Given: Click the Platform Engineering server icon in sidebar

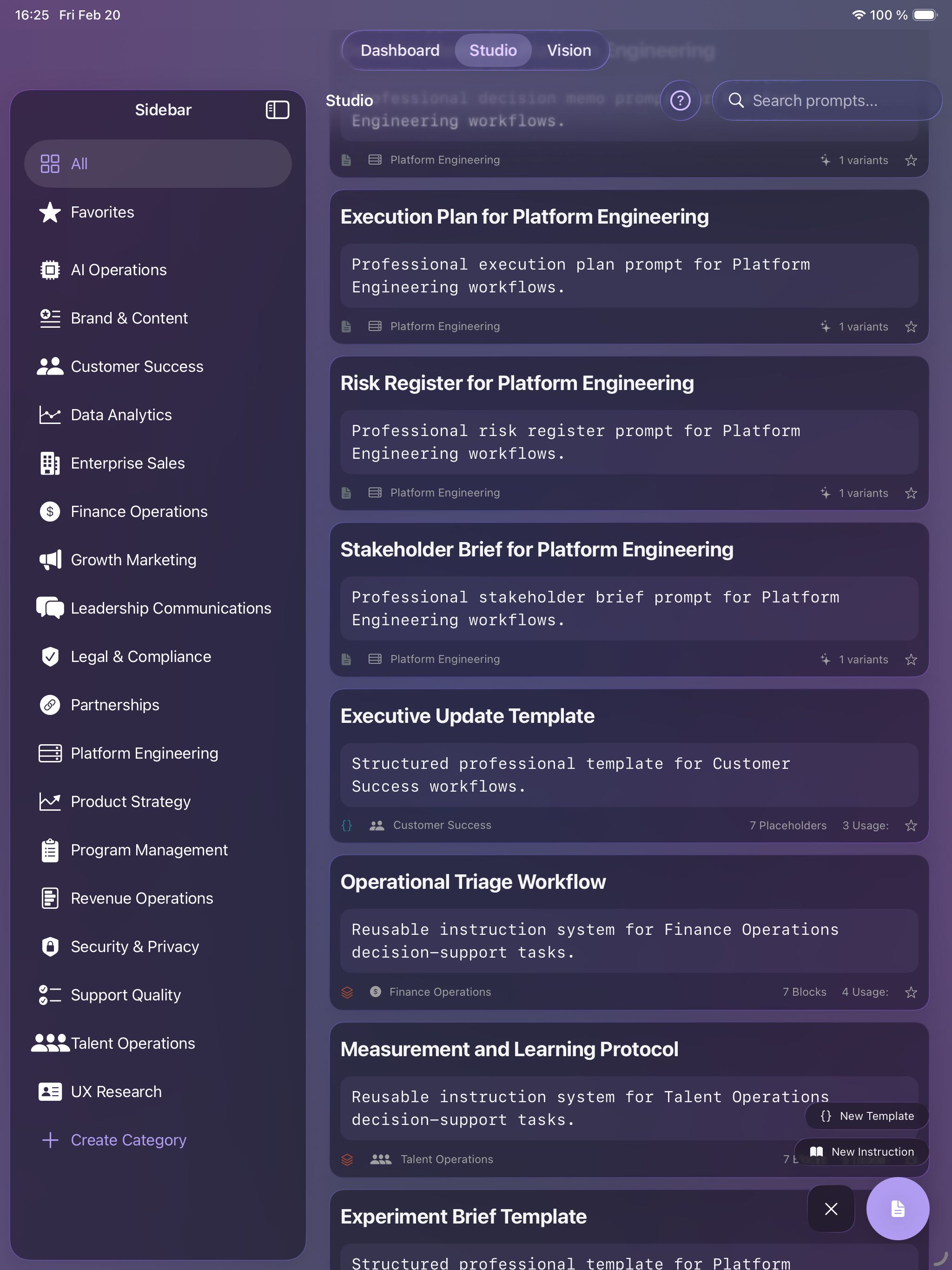Looking at the screenshot, I should tap(50, 753).
